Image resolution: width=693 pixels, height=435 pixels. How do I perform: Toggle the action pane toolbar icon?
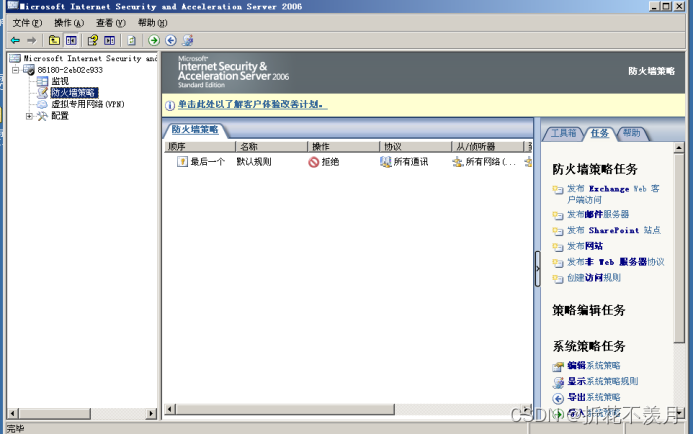coord(110,40)
